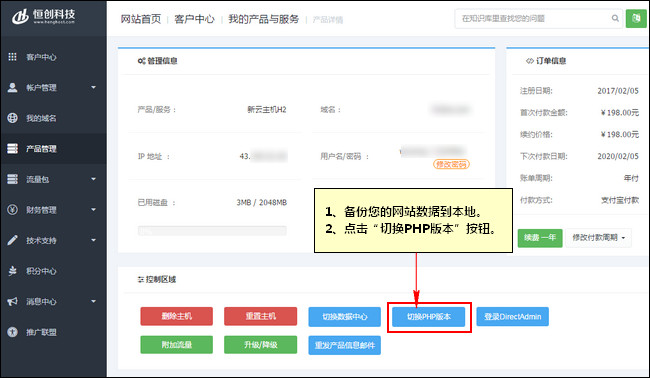Select the 产品管理 server icon
Viewport: 650px width, 378px height.
[x=12, y=148]
